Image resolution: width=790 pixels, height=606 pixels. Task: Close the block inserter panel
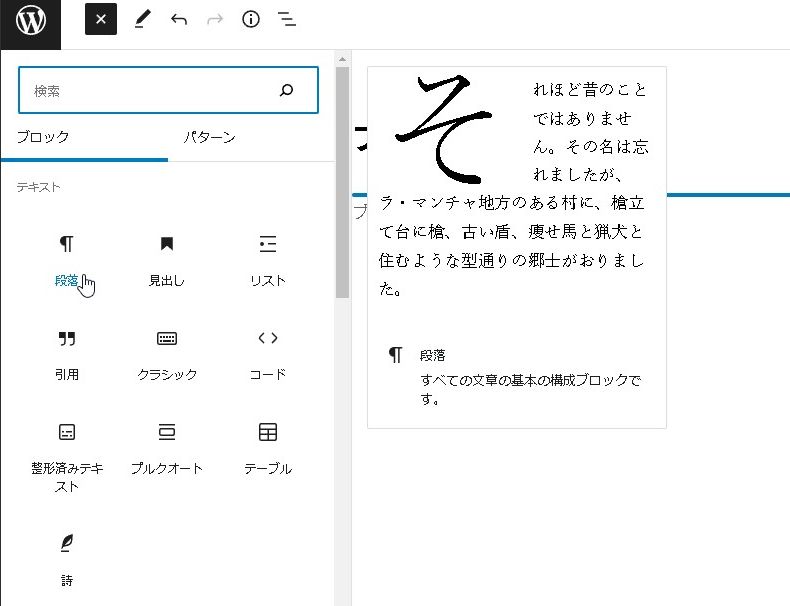101,20
